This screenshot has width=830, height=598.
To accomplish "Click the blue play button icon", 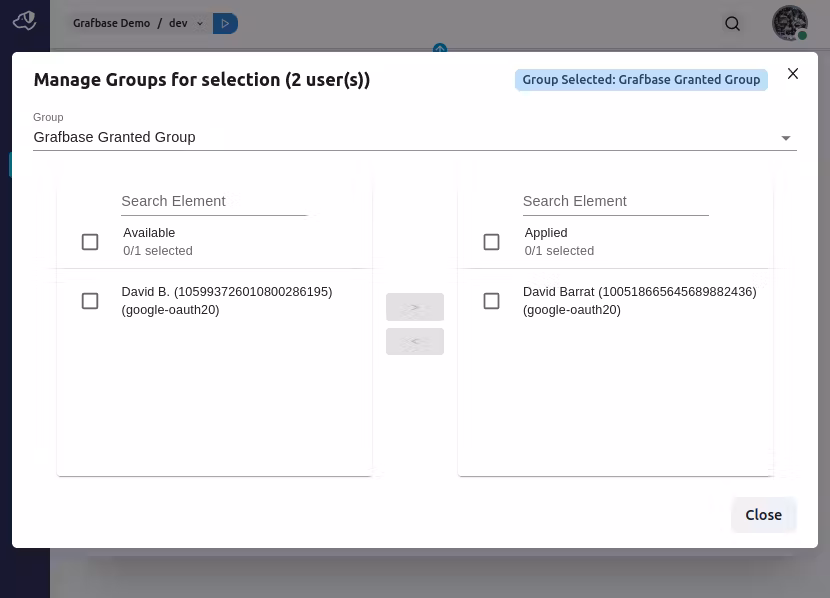I will [x=225, y=23].
